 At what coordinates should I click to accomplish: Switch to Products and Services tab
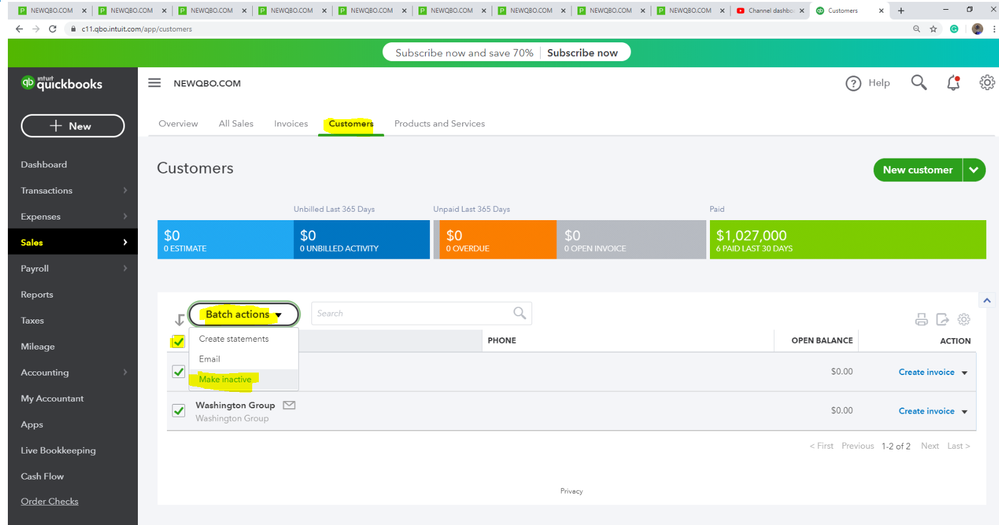[440, 124]
